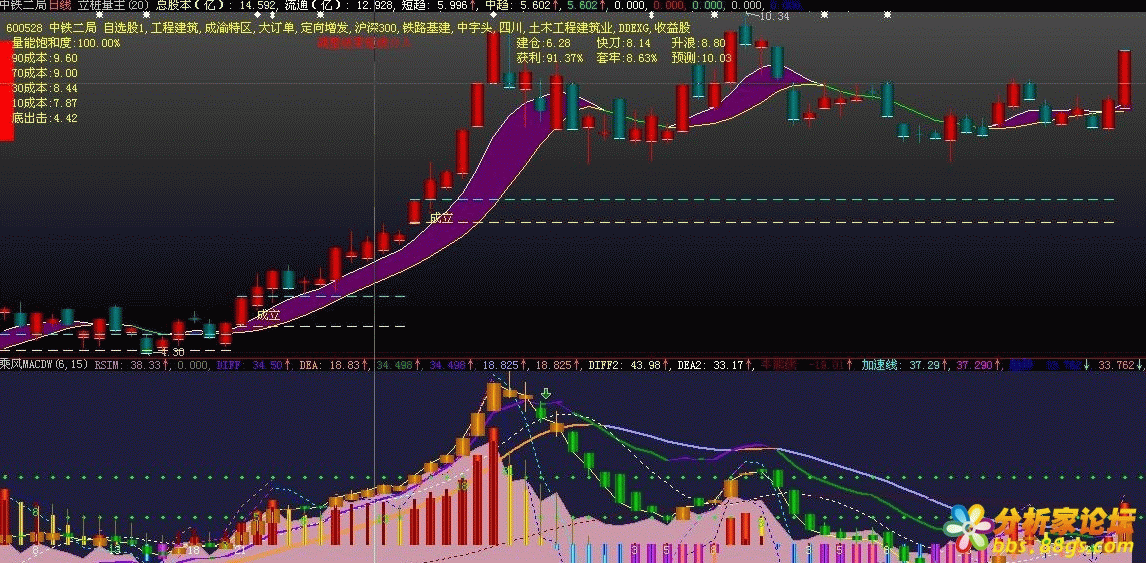Screen dimensions: 1146x563
Task: Click the DIFF2 43.98 reading
Action: pyautogui.click(x=629, y=364)
